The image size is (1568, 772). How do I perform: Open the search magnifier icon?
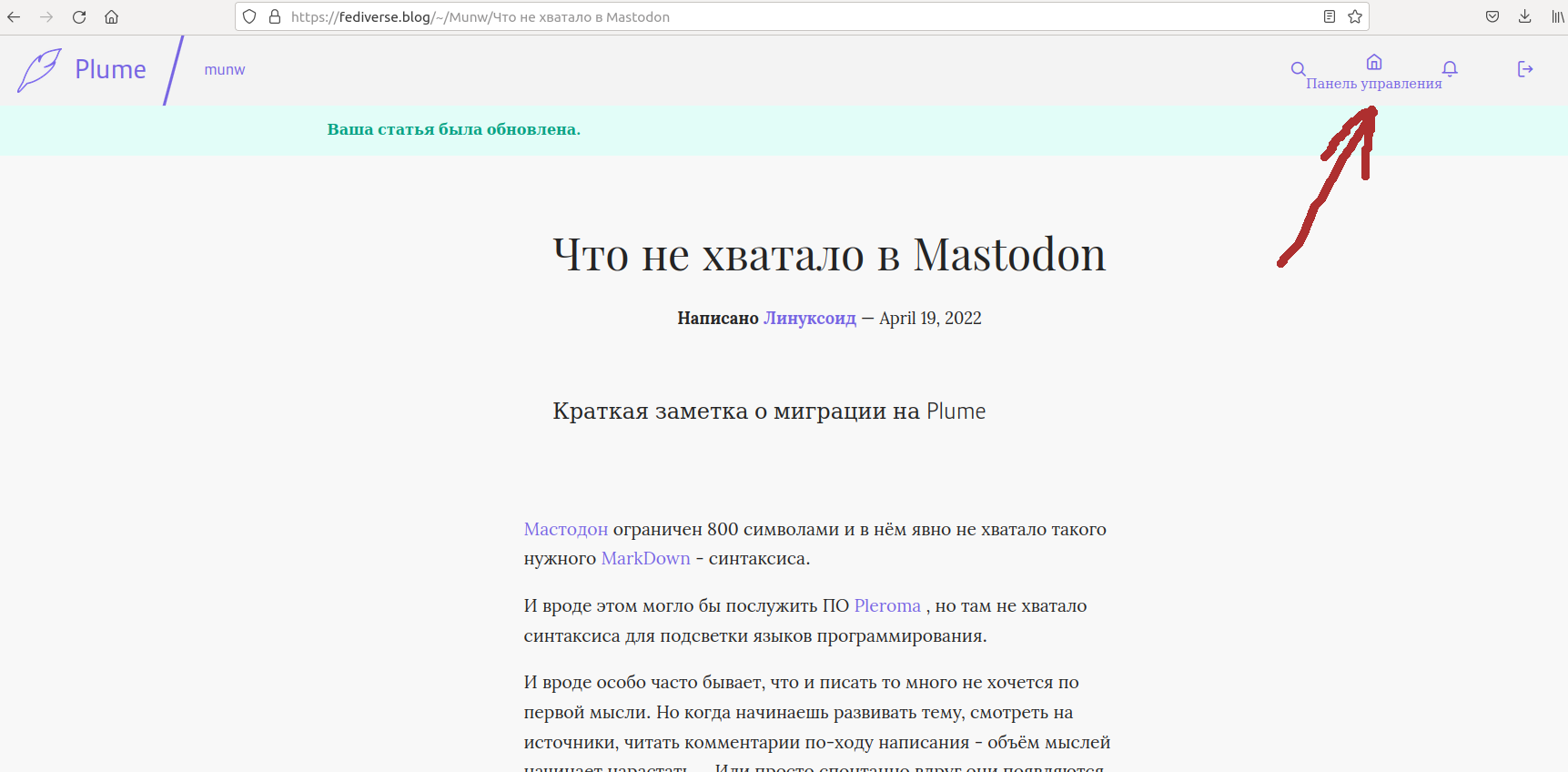[x=1298, y=69]
